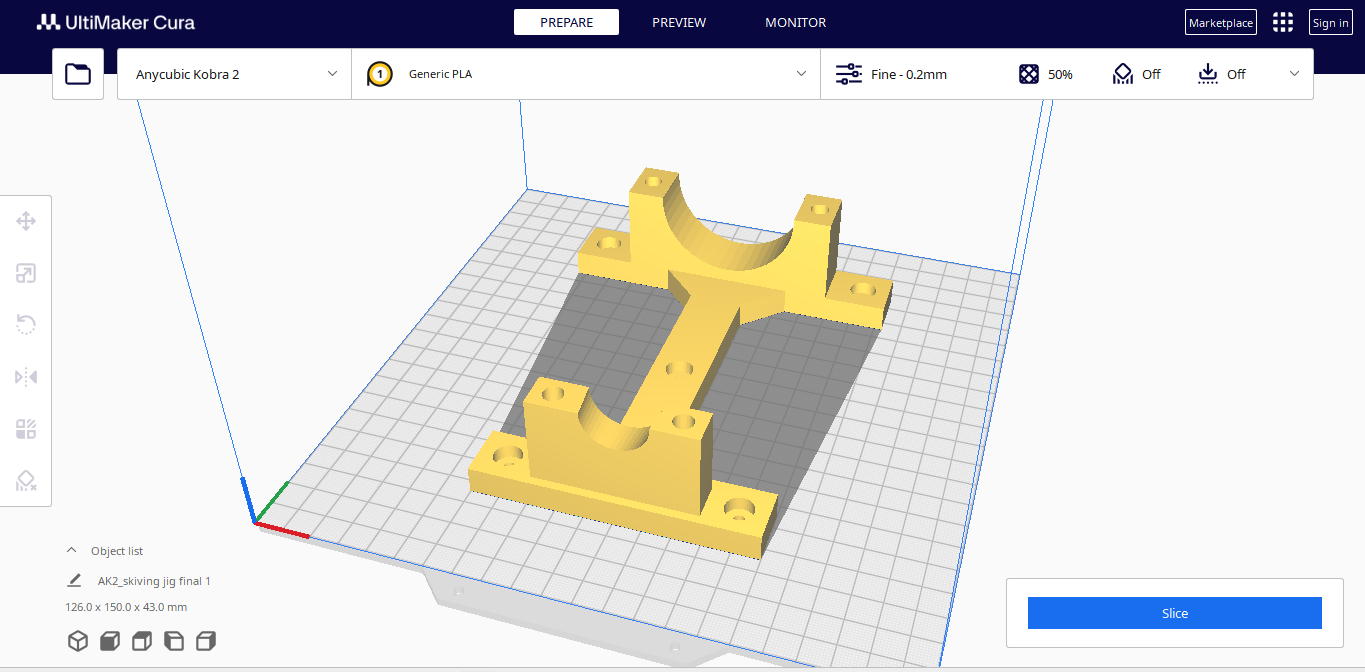The width and height of the screenshot is (1365, 672).
Task: Select the Mirror tool in sidebar
Action: pos(26,377)
